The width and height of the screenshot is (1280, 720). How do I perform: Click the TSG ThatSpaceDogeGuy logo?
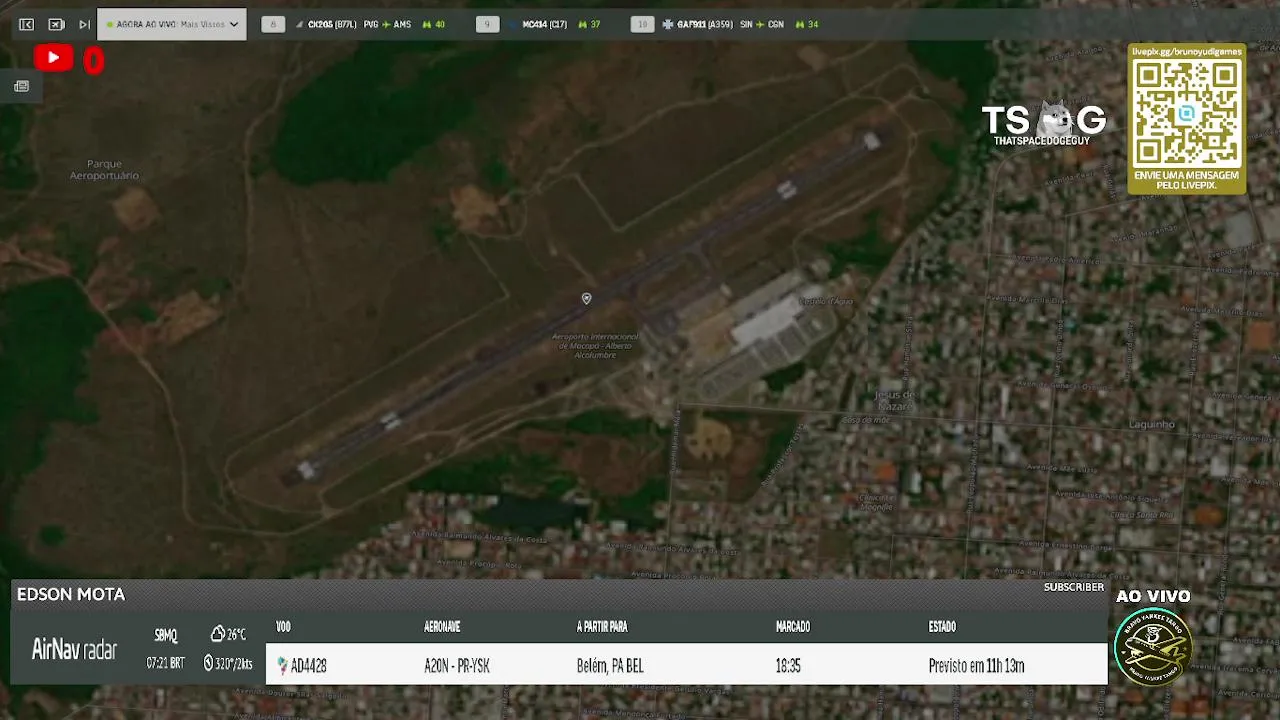coord(1043,124)
